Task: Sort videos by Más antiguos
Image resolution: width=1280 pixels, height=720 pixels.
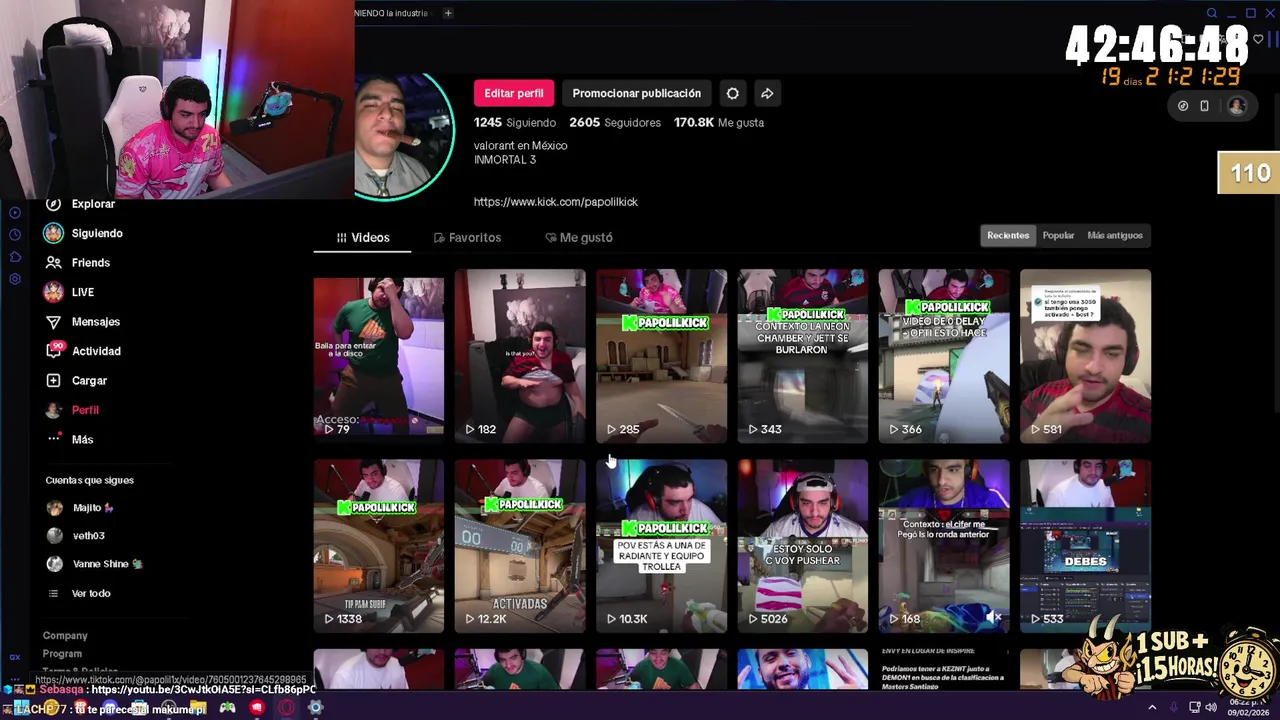Action: (x=1115, y=235)
